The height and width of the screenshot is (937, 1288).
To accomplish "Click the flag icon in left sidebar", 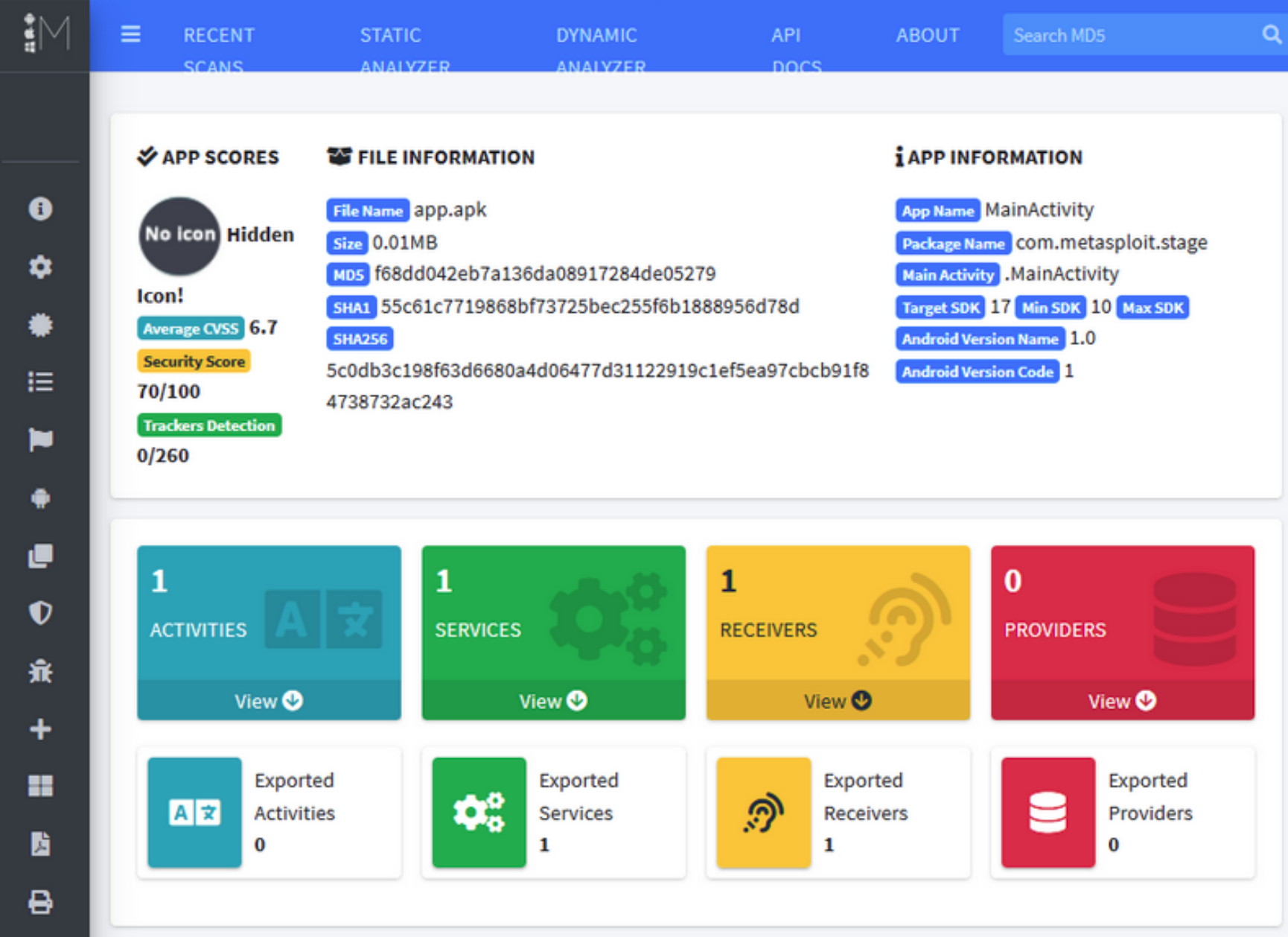I will point(40,439).
